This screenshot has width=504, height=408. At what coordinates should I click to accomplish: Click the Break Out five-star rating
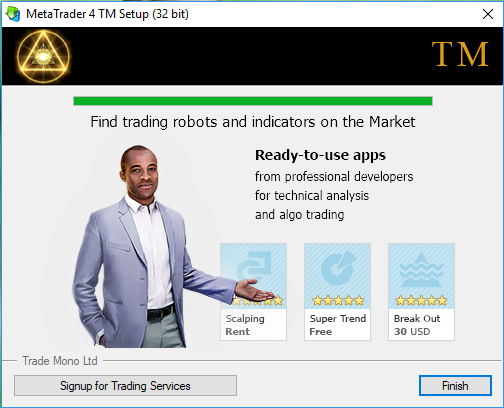click(x=421, y=301)
